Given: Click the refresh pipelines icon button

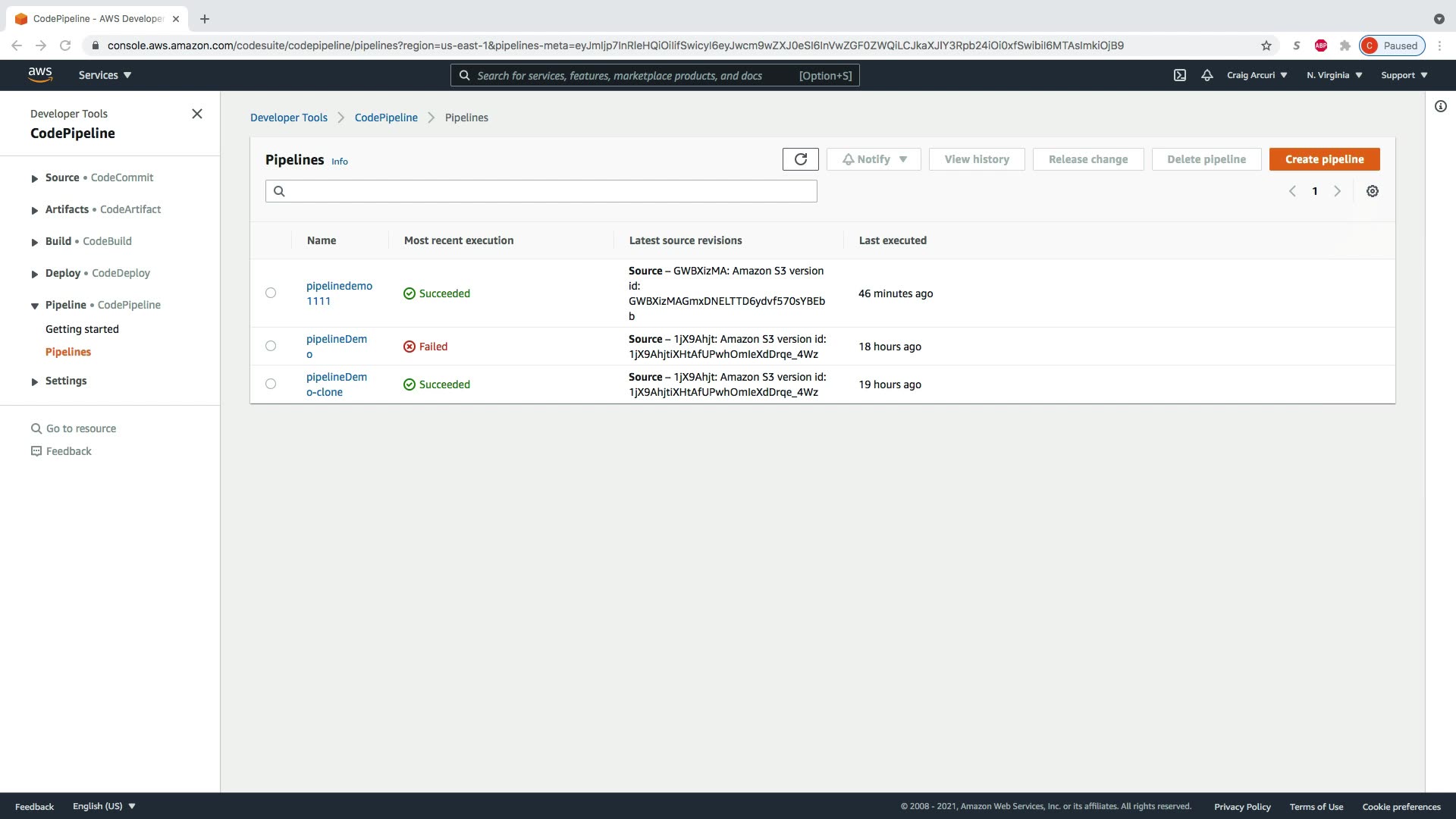Looking at the screenshot, I should 800,159.
